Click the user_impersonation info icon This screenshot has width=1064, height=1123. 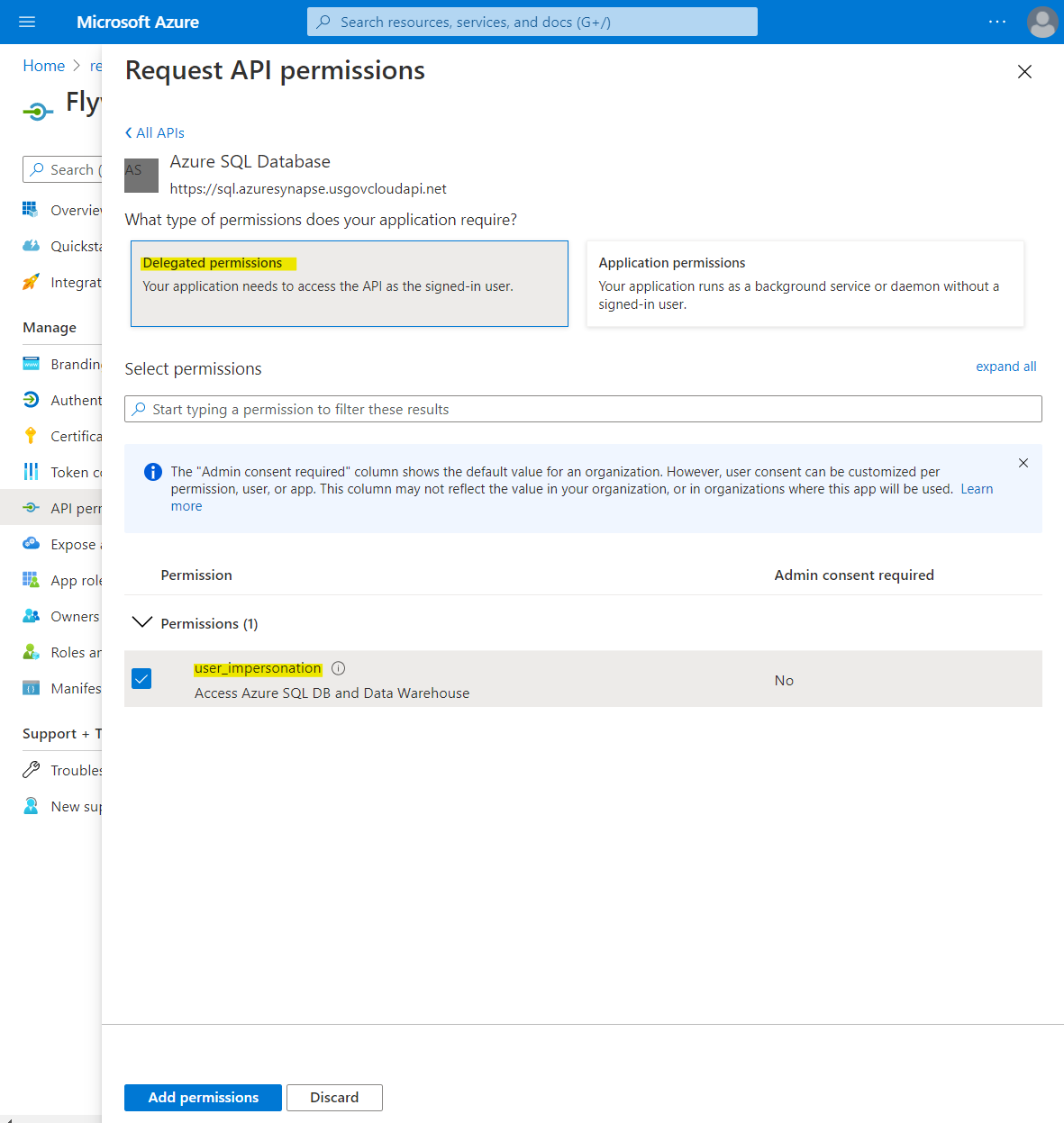[339, 668]
